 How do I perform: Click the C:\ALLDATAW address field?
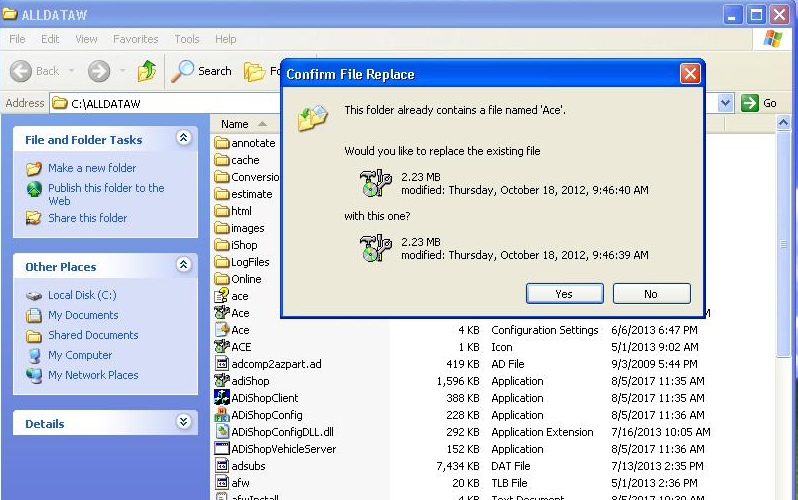coord(165,103)
